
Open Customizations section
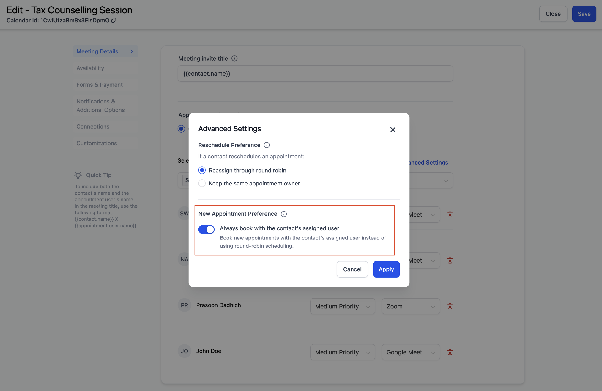pyautogui.click(x=96, y=143)
